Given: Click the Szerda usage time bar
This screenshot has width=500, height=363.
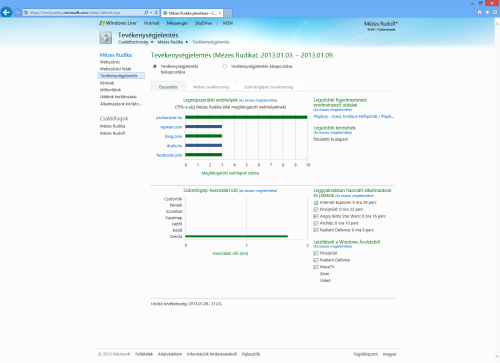Looking at the screenshot, I should point(236,236).
